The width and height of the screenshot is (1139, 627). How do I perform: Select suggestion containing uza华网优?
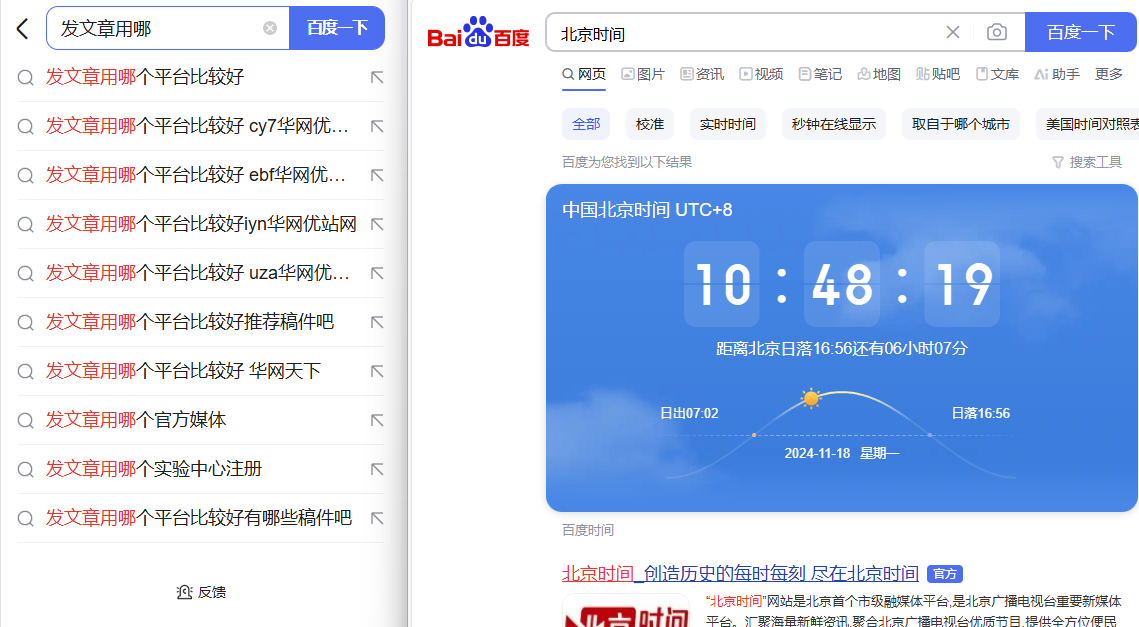pyautogui.click(x=198, y=272)
